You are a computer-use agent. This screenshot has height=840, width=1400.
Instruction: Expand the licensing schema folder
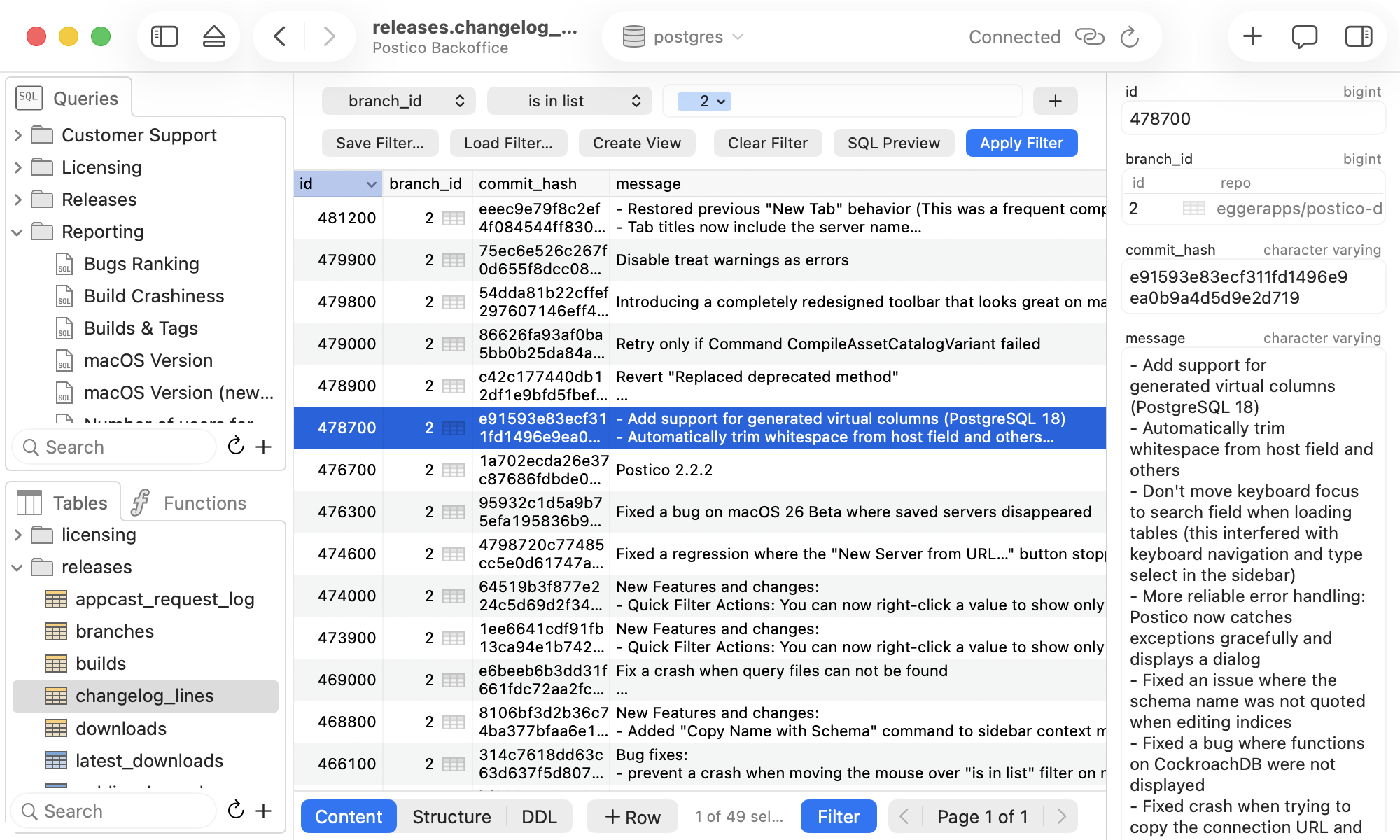[18, 535]
